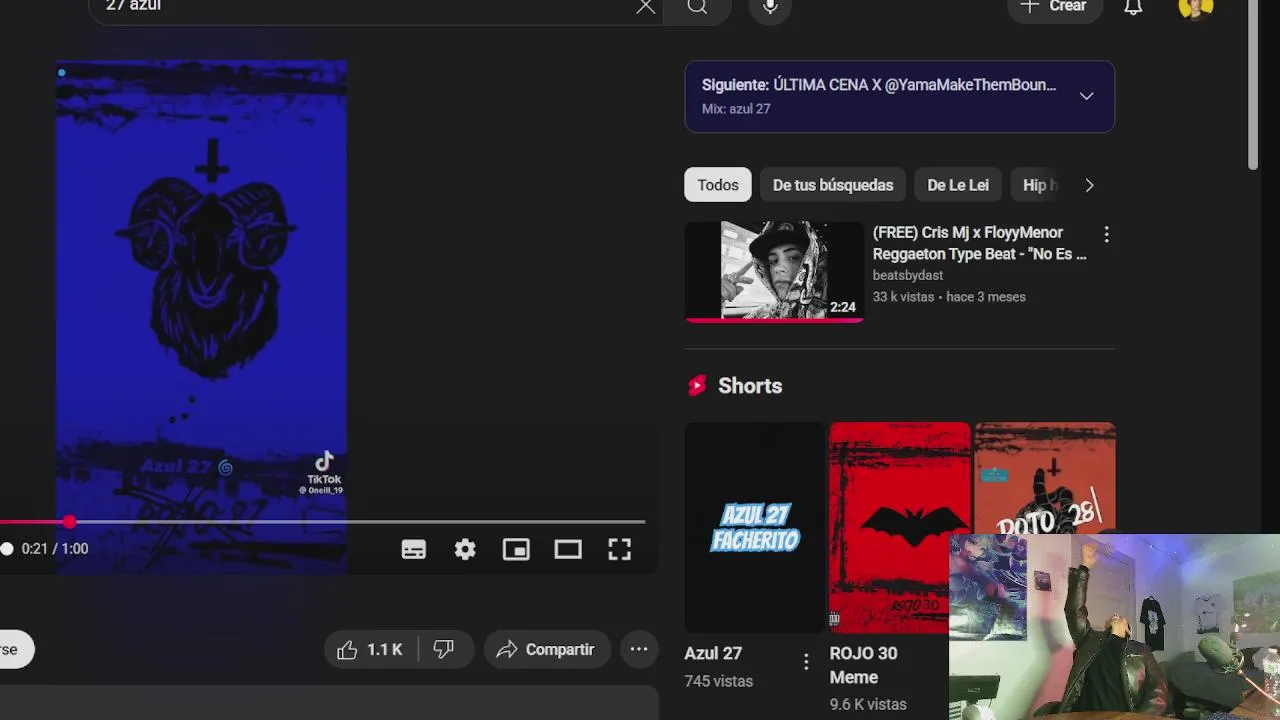The image size is (1280, 720).
Task: Open the 'Siguiente: ÚLTIMA CENA' next video
Action: 879,85
